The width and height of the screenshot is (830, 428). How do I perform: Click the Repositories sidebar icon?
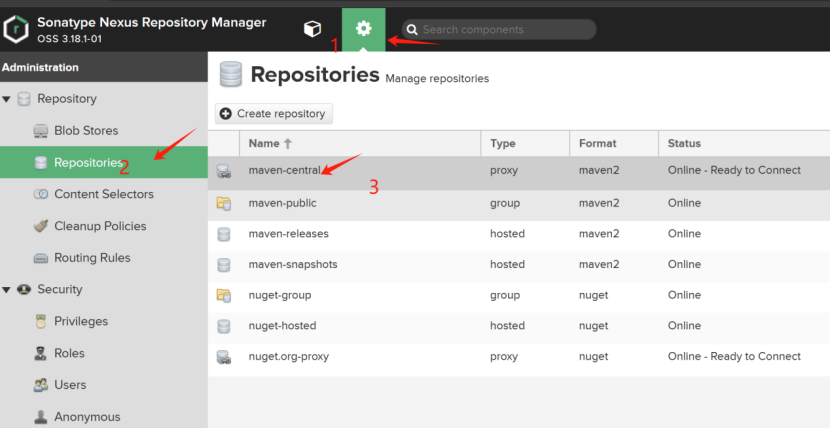(41, 162)
